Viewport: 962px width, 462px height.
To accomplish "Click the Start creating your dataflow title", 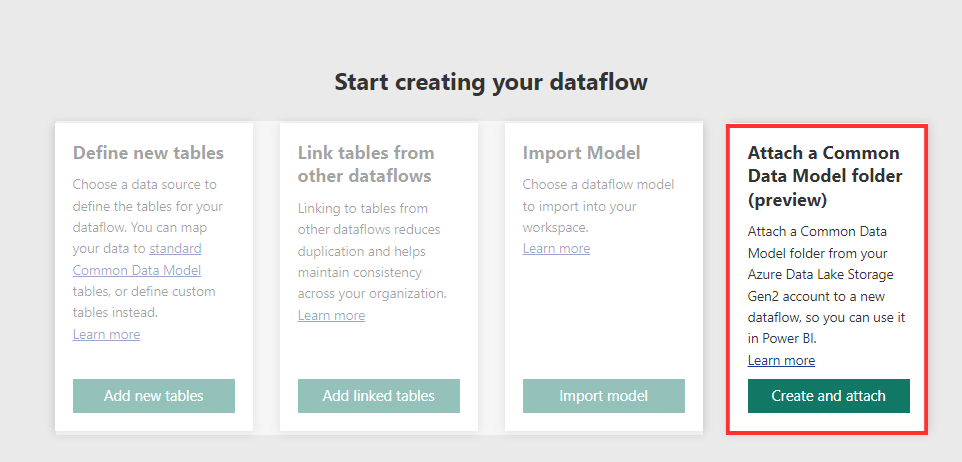I will (491, 82).
